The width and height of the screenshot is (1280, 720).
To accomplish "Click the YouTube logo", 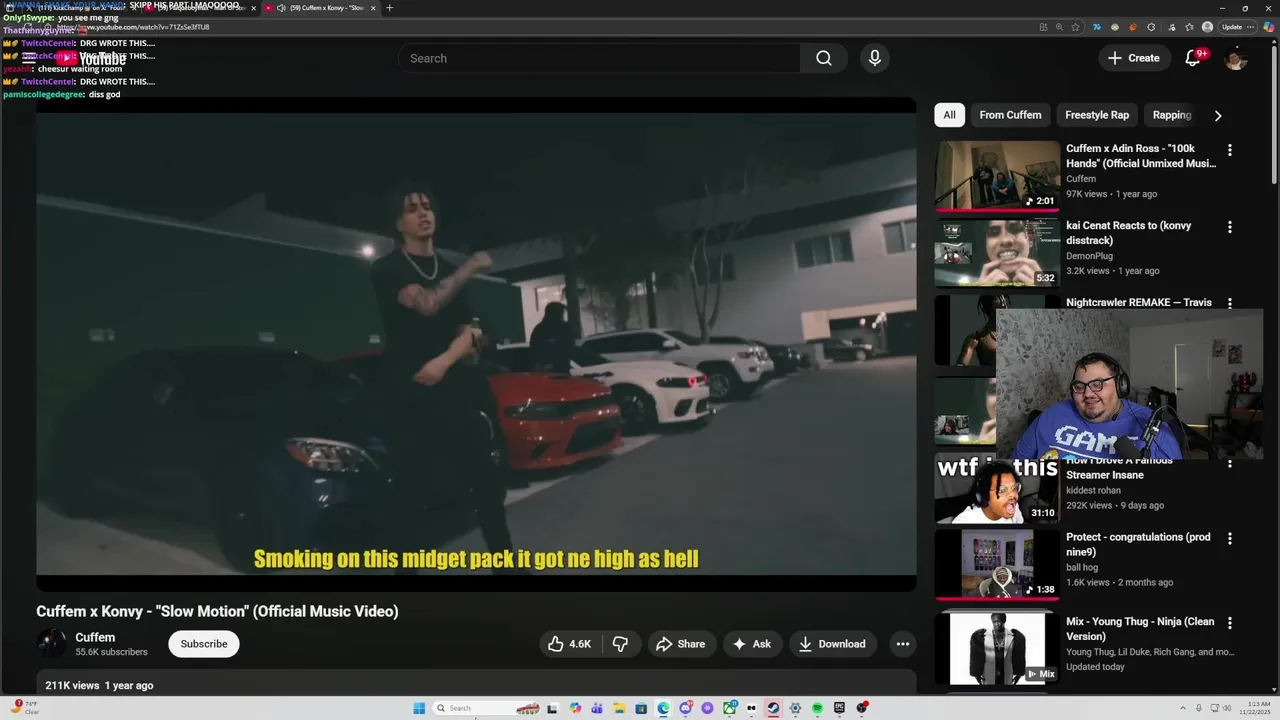I will (90, 59).
